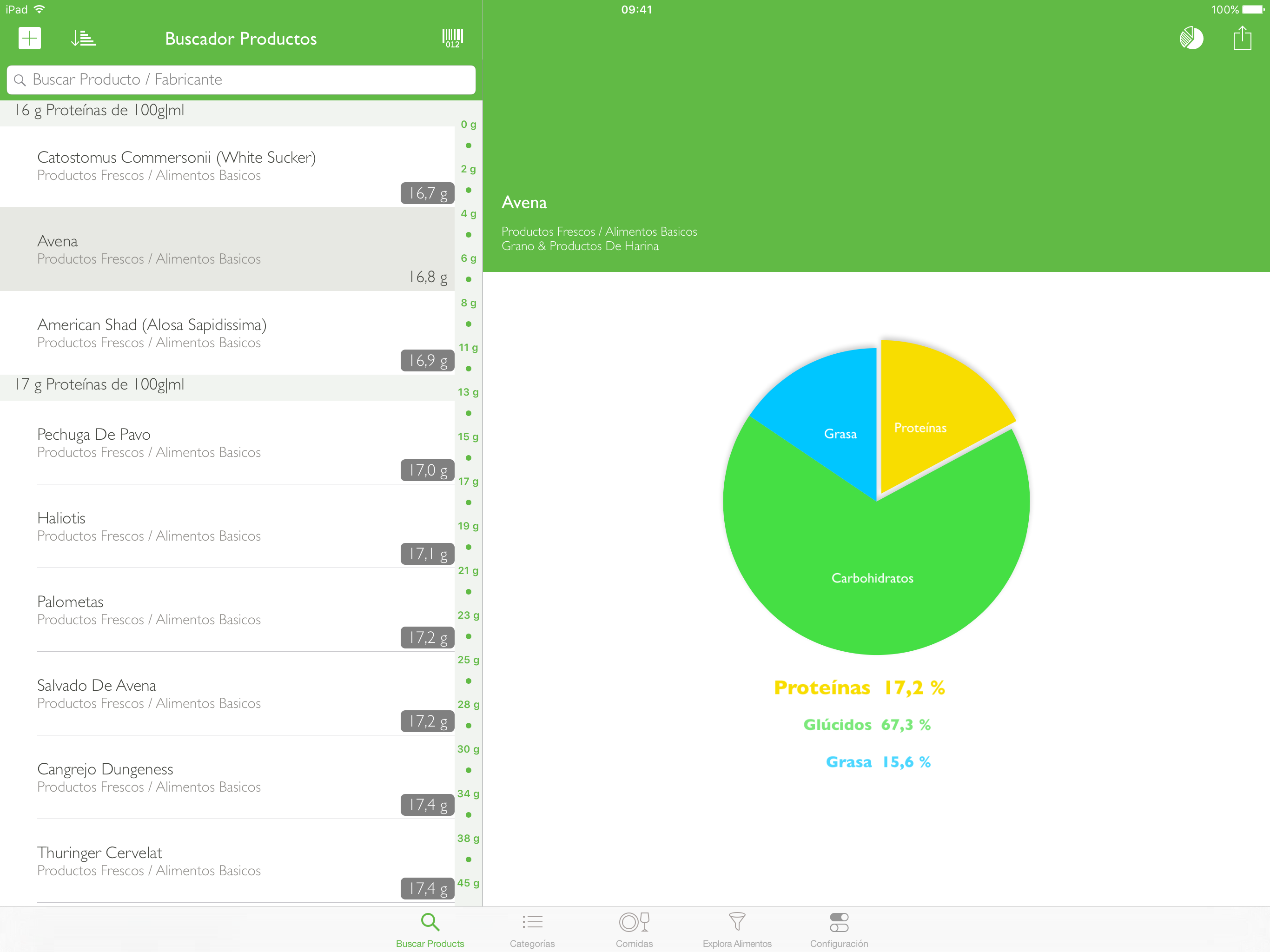Image resolution: width=1270 pixels, height=952 pixels.
Task: Check the Wi-Fi status icon
Action: (x=40, y=9)
